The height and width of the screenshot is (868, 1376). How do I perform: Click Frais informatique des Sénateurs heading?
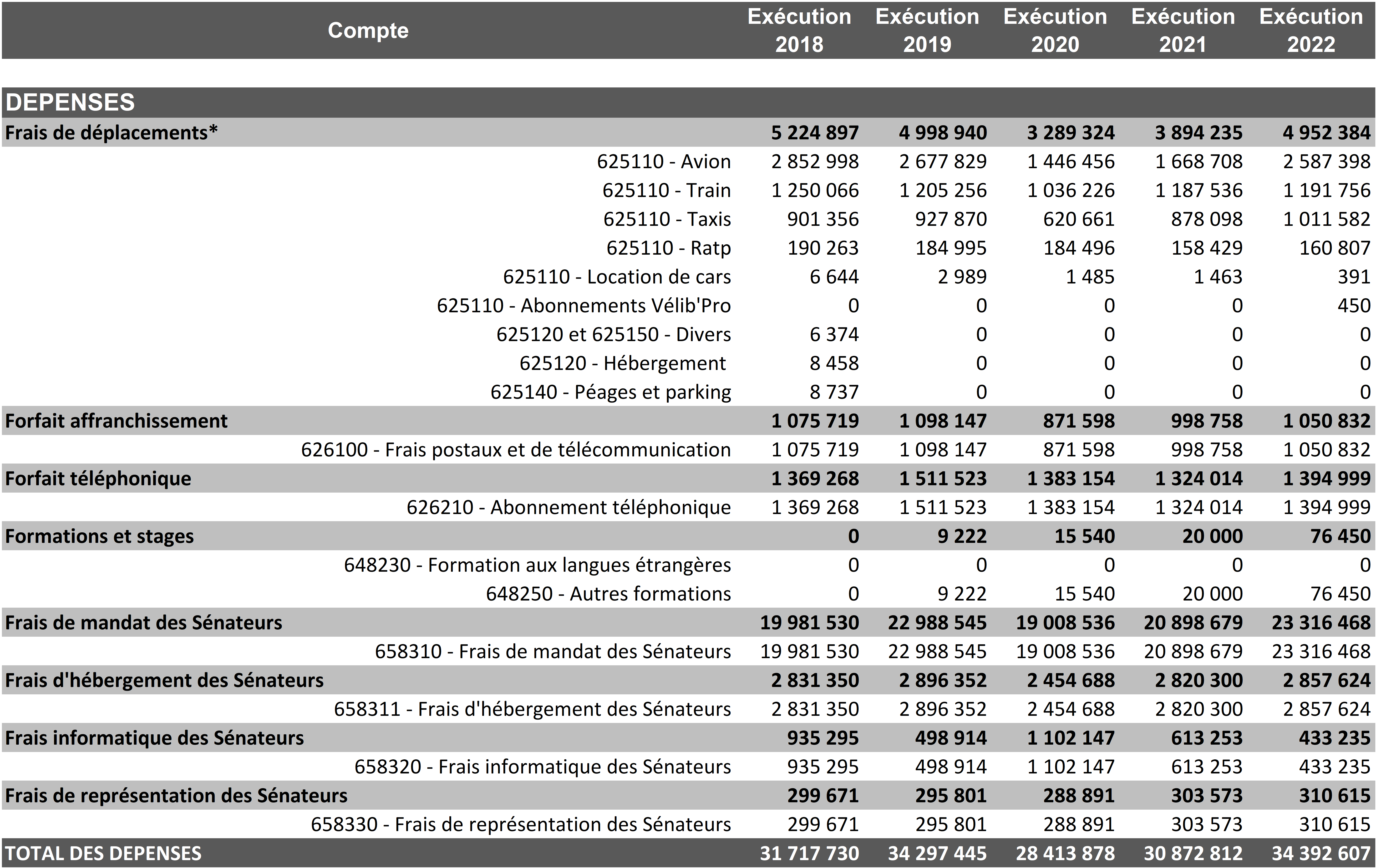pyautogui.click(x=154, y=738)
